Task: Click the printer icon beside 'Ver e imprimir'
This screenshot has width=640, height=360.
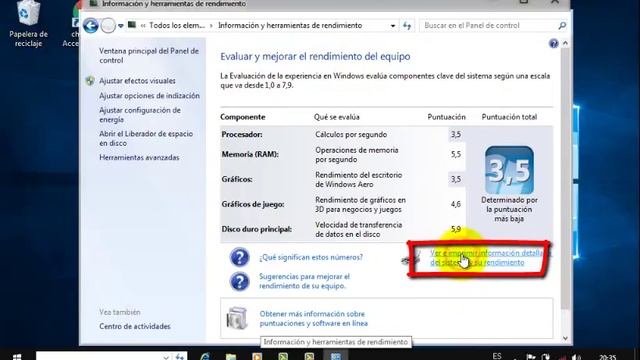Action: (x=411, y=258)
